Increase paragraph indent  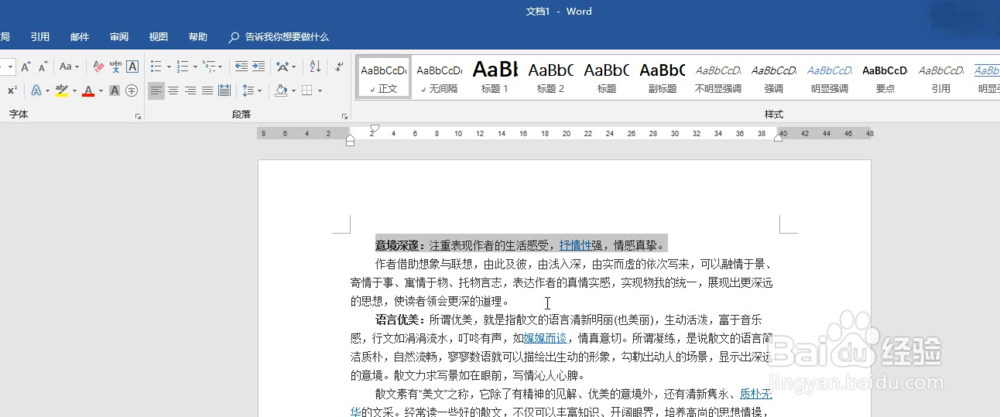(x=258, y=66)
